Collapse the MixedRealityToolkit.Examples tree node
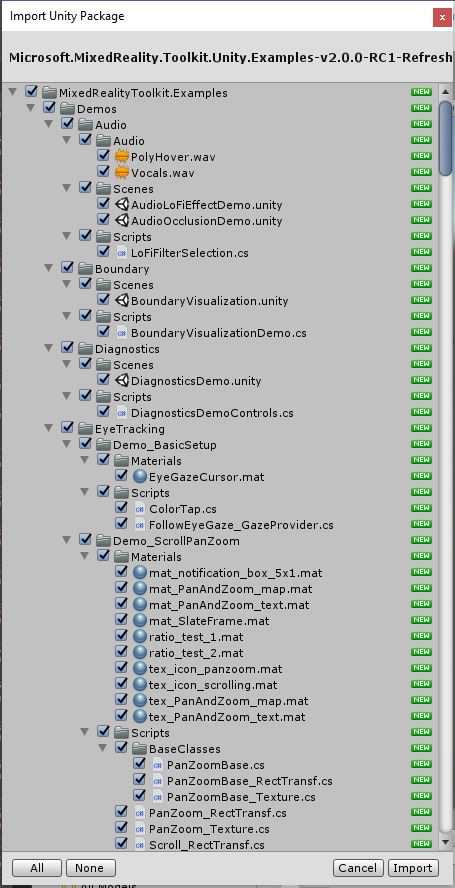The image size is (455, 888). (13, 92)
